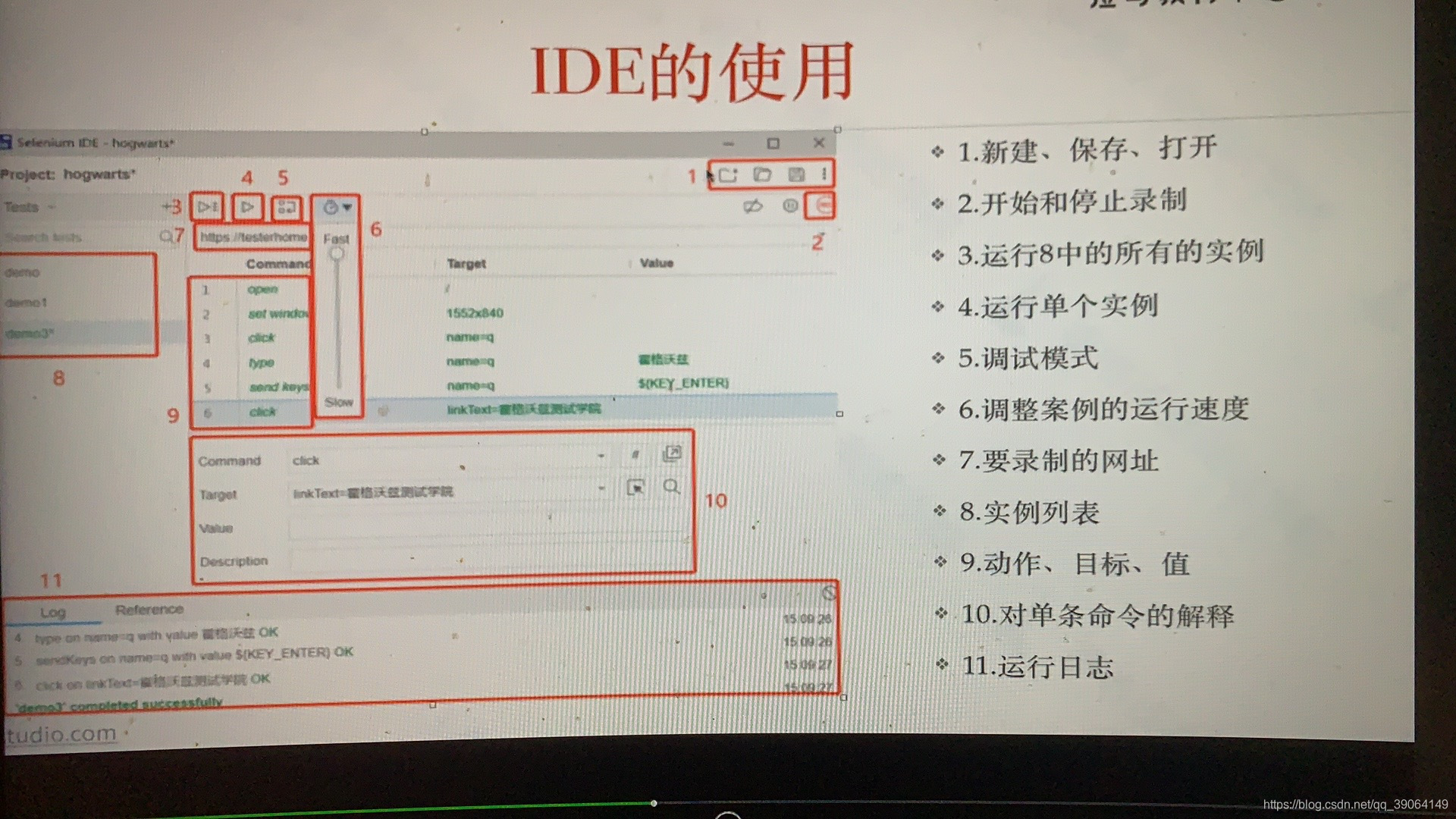Switch to the Log tab
This screenshot has width=1456, height=819.
53,612
